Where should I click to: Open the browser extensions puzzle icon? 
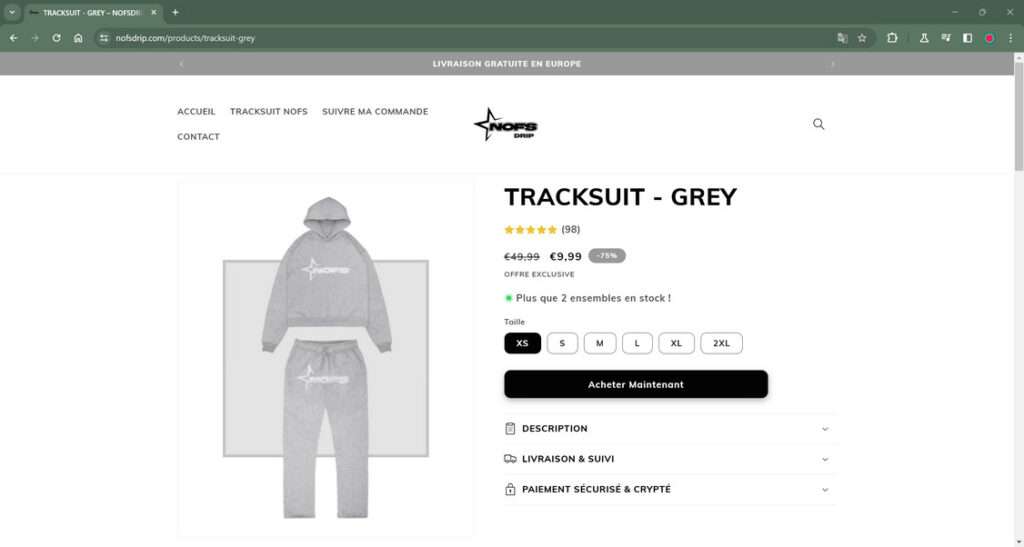click(x=892, y=39)
